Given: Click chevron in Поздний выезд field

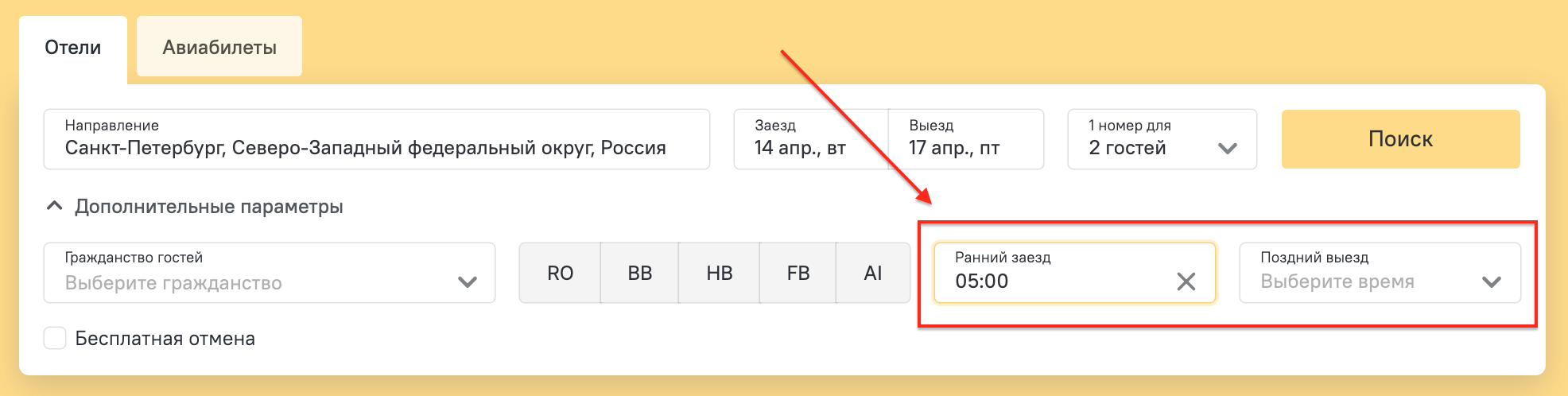Looking at the screenshot, I should (1491, 281).
